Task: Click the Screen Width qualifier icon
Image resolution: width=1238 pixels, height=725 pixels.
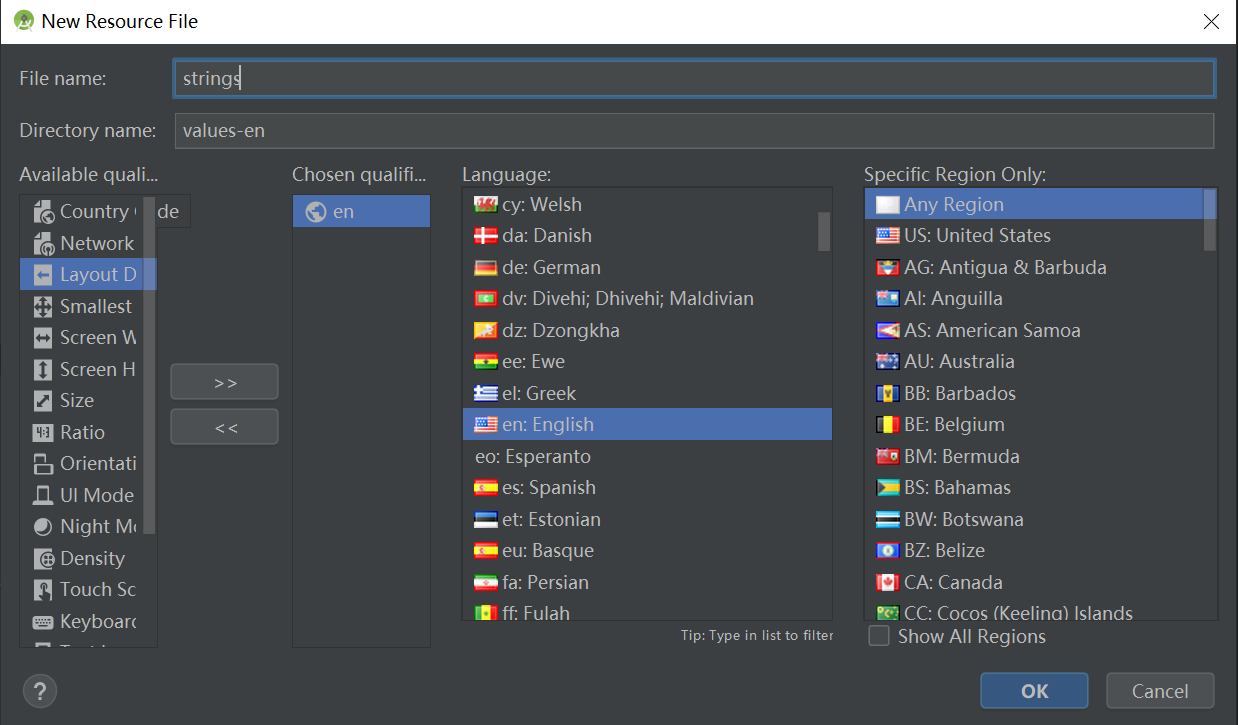Action: point(43,338)
